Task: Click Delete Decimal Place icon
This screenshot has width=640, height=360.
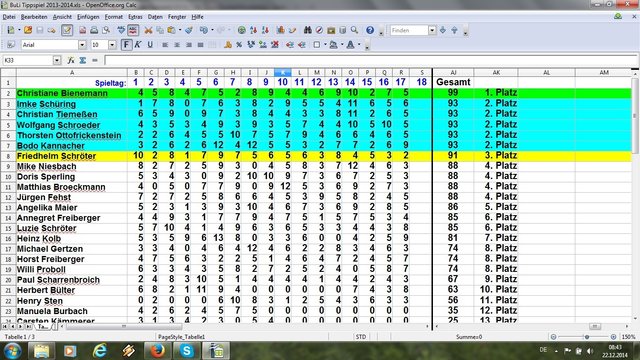Action: (275, 45)
